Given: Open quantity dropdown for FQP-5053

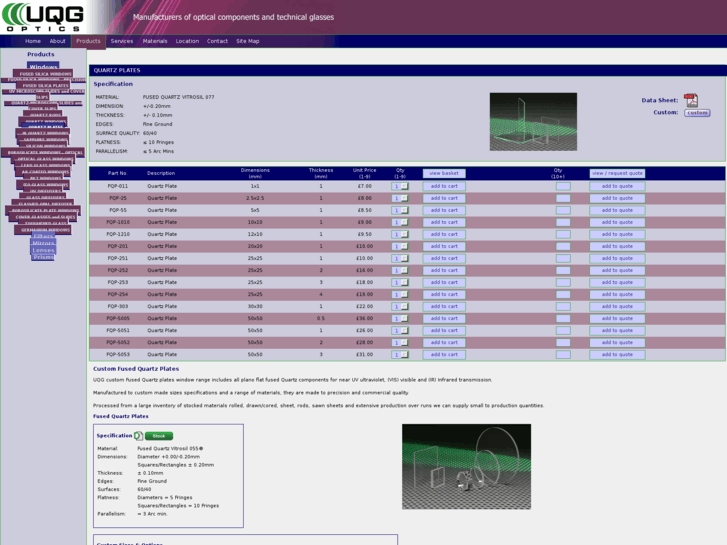Looking at the screenshot, I should coord(400,355).
